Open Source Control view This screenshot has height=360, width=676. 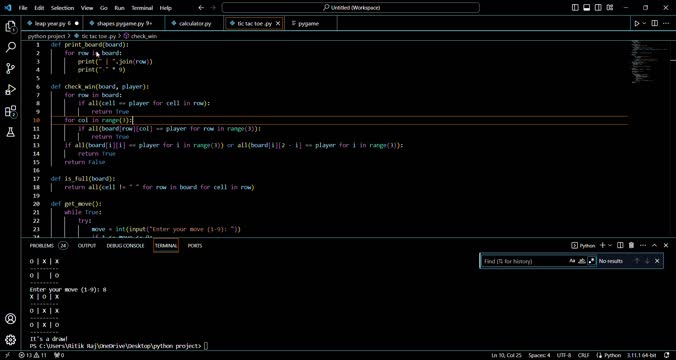pyautogui.click(x=10, y=69)
